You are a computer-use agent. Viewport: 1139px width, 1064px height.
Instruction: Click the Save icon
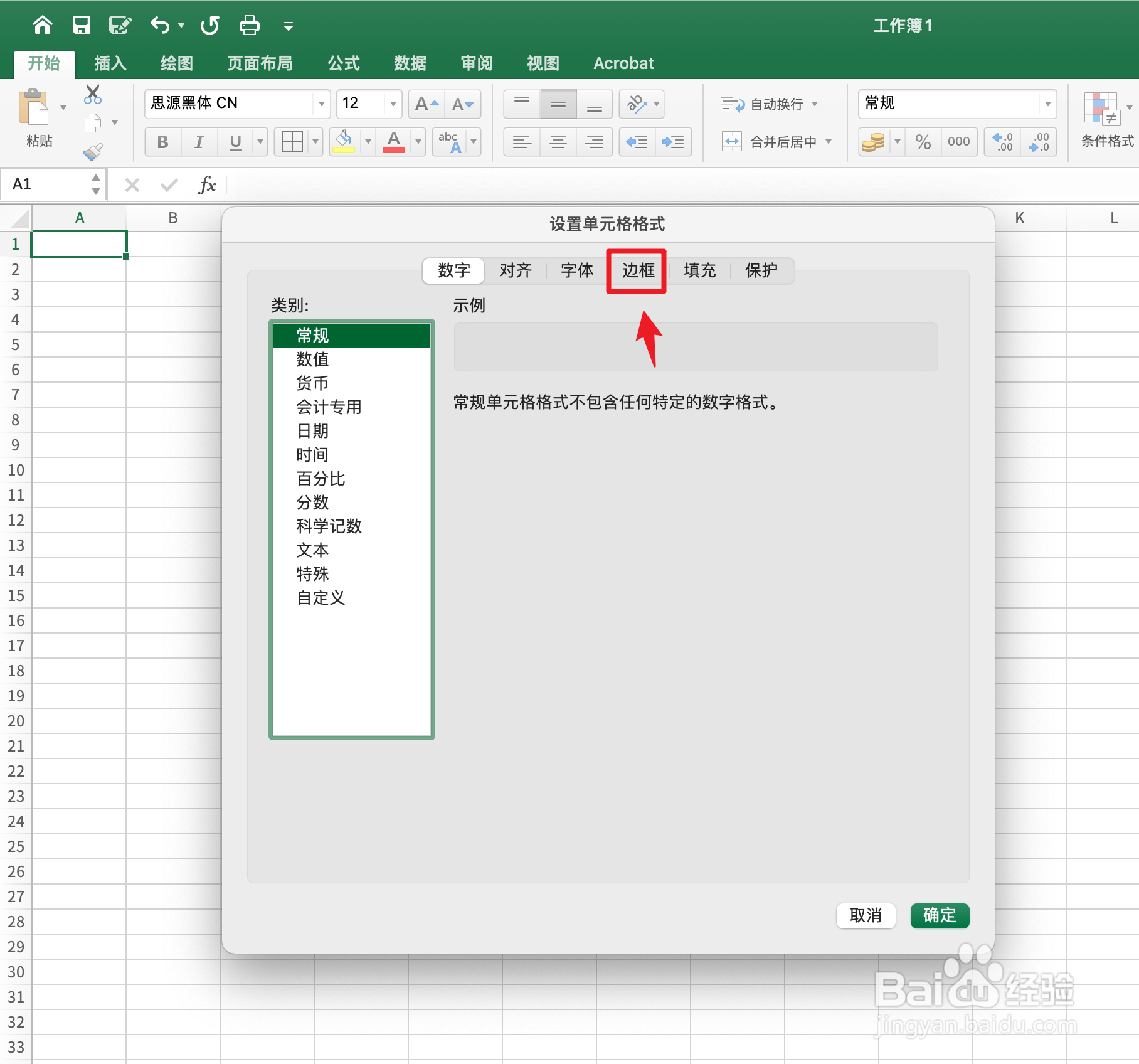point(82,25)
